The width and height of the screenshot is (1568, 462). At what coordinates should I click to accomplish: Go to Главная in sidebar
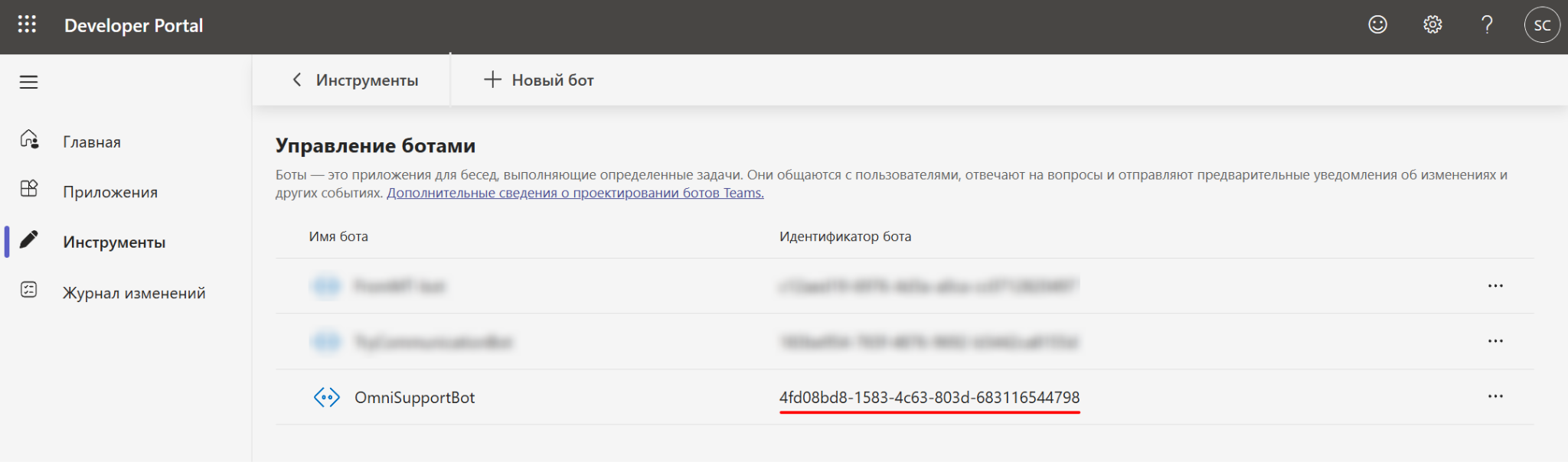coord(92,142)
